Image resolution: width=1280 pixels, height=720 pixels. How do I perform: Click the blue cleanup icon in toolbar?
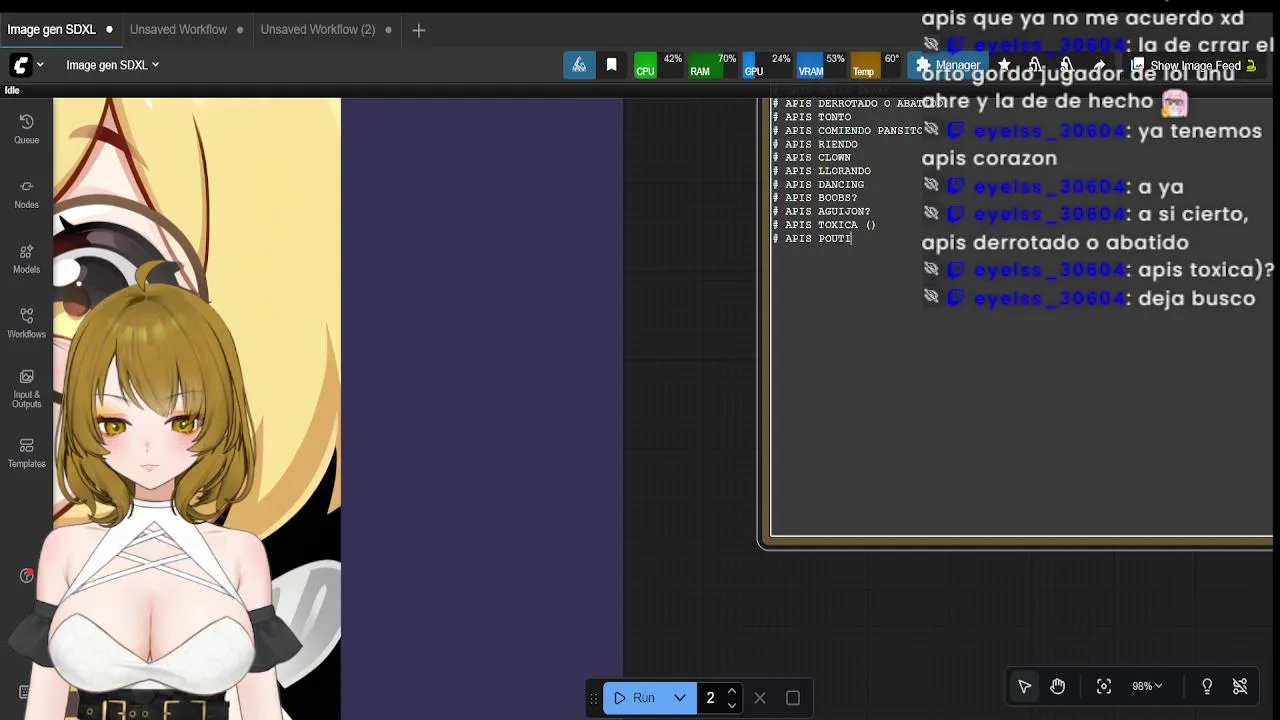click(x=579, y=65)
